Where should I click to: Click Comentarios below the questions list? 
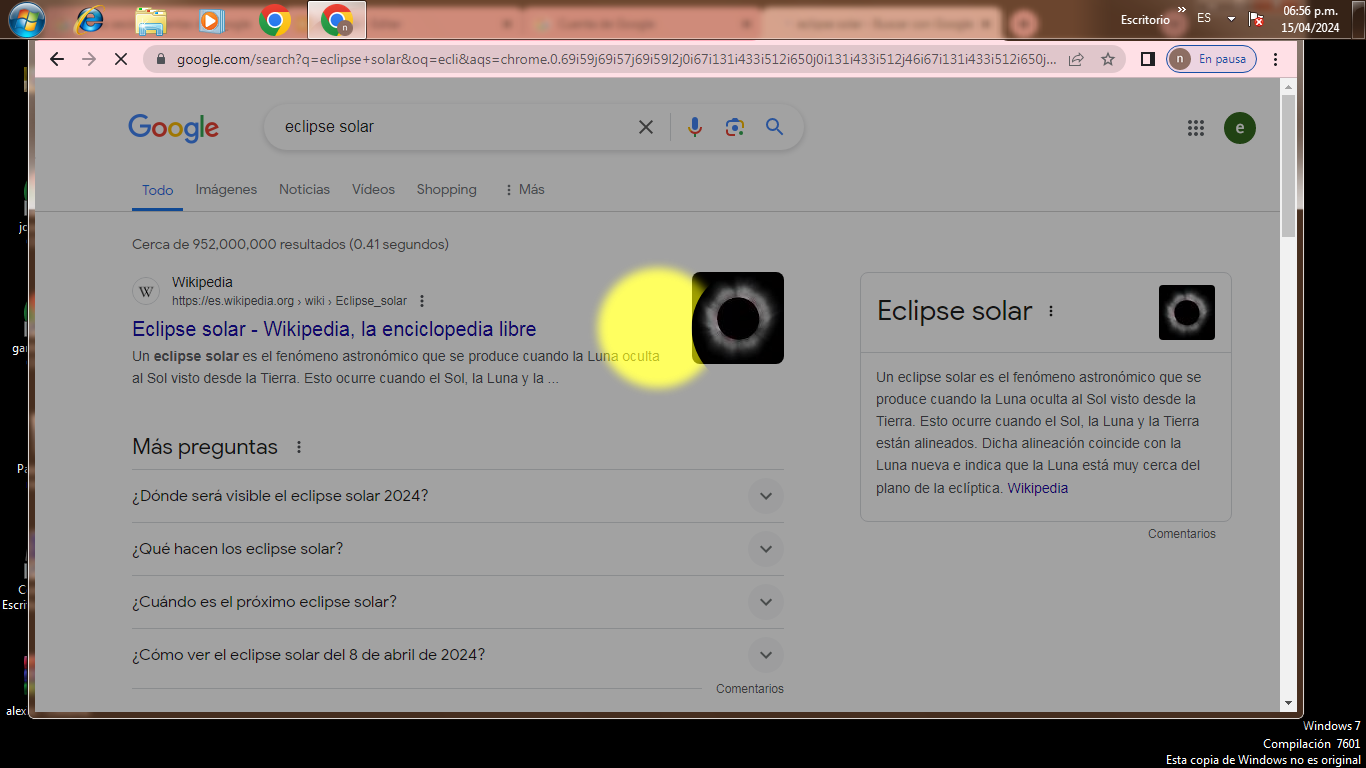750,689
